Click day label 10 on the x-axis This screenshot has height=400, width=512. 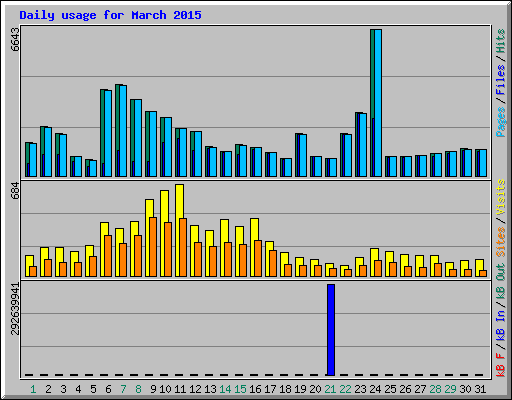click(165, 389)
